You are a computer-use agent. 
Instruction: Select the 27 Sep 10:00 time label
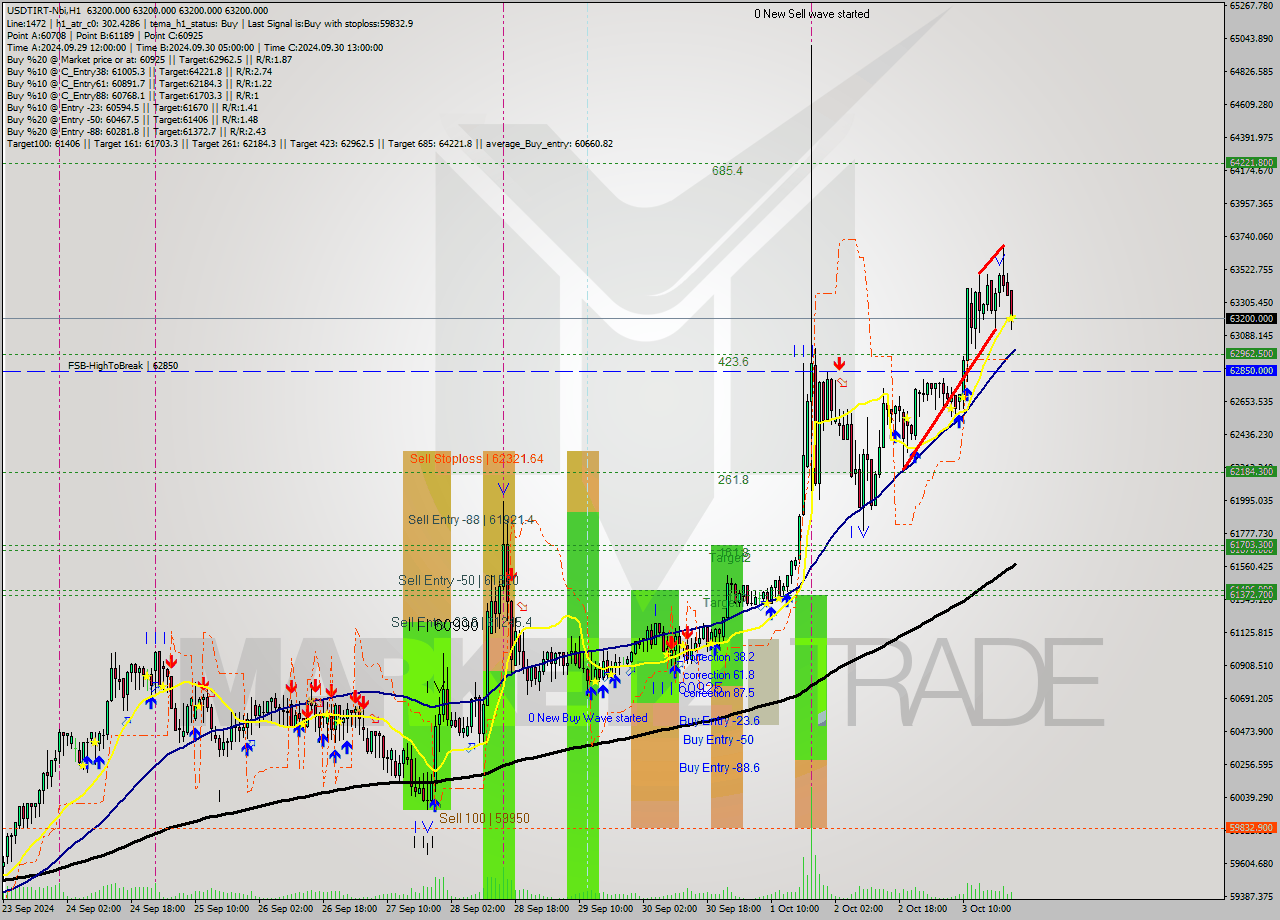coord(413,909)
